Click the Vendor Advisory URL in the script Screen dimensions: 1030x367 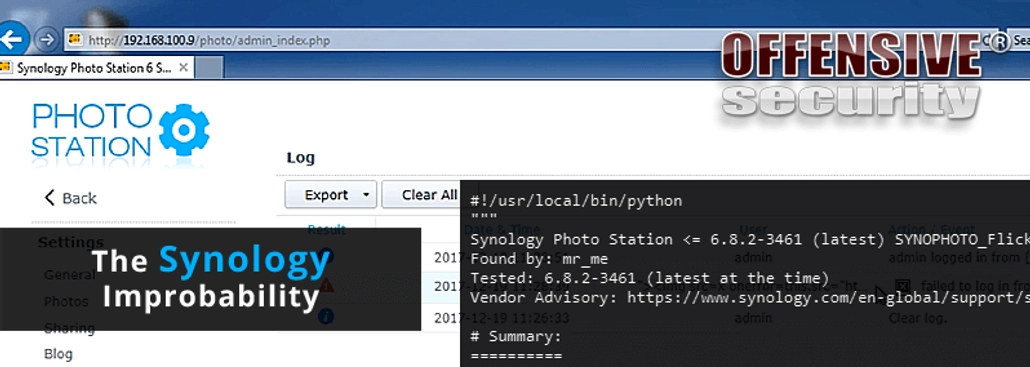828,297
